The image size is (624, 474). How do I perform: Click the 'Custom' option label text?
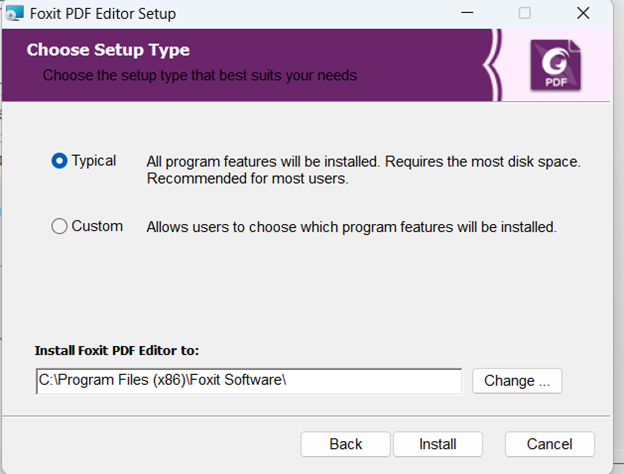(97, 227)
